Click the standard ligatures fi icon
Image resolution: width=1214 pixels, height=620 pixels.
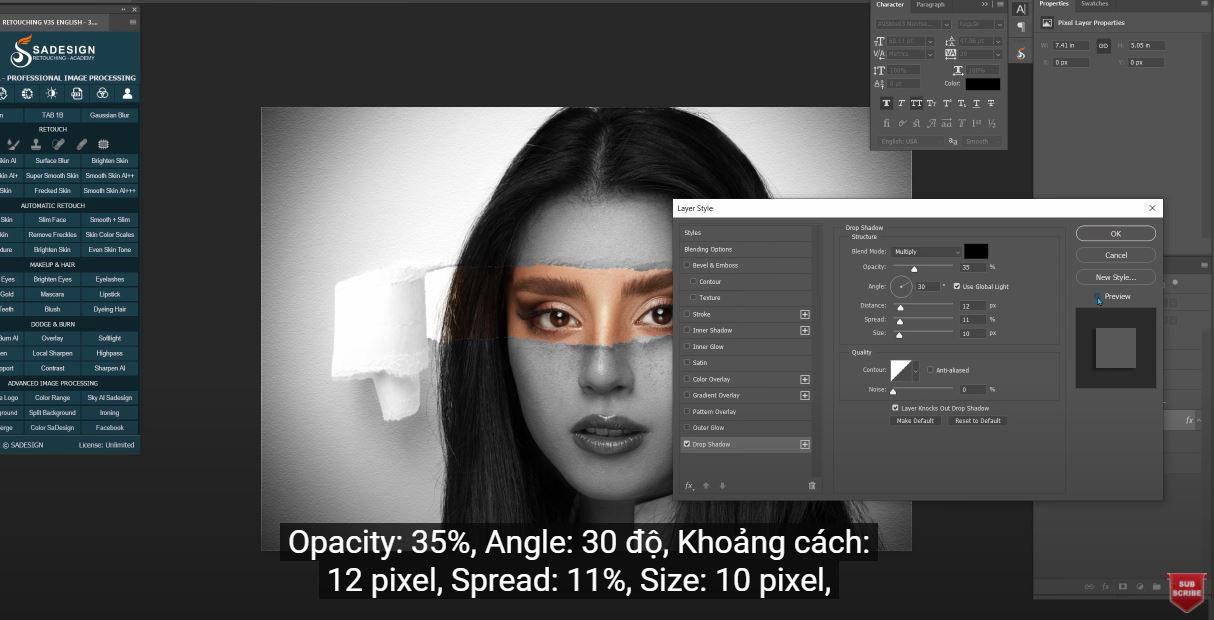pos(886,123)
